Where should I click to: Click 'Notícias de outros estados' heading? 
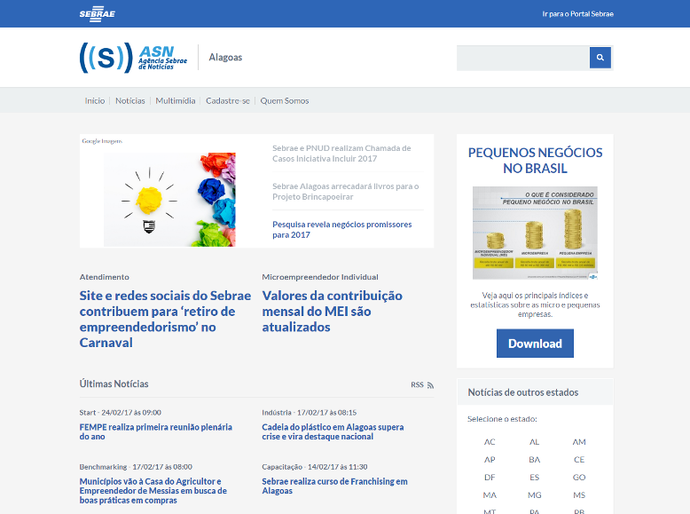pos(523,392)
